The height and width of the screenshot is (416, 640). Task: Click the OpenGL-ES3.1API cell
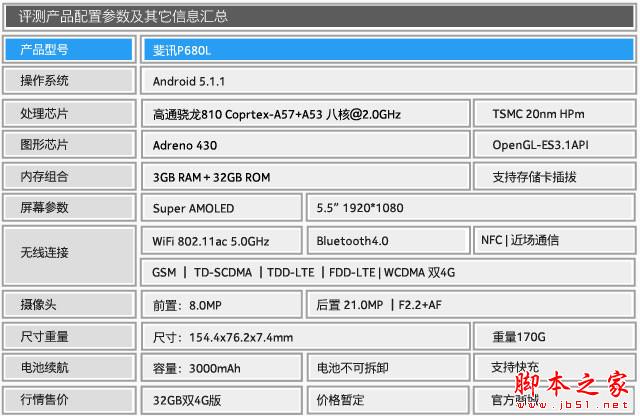point(554,145)
